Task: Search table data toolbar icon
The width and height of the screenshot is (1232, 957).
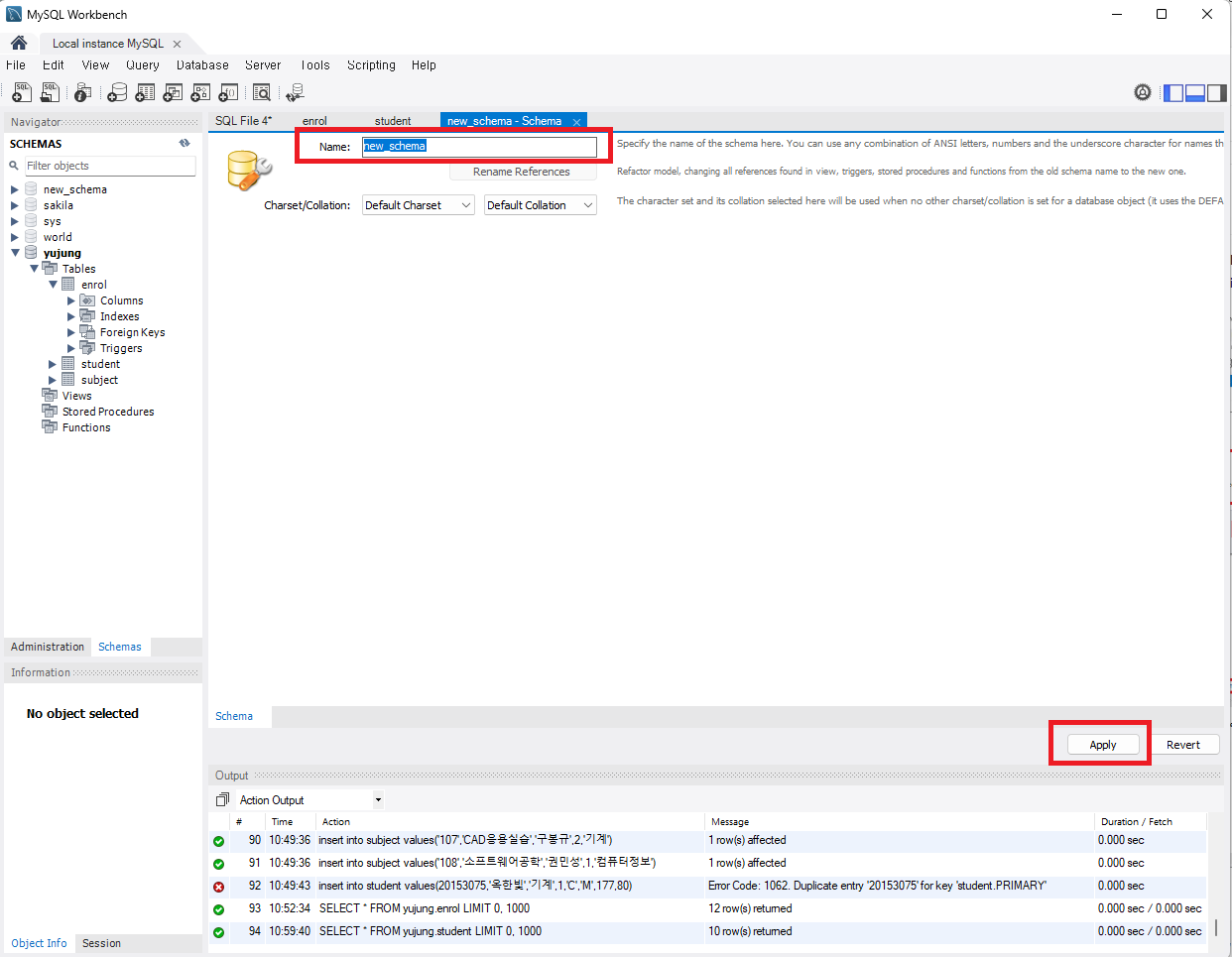Action: coord(262,92)
